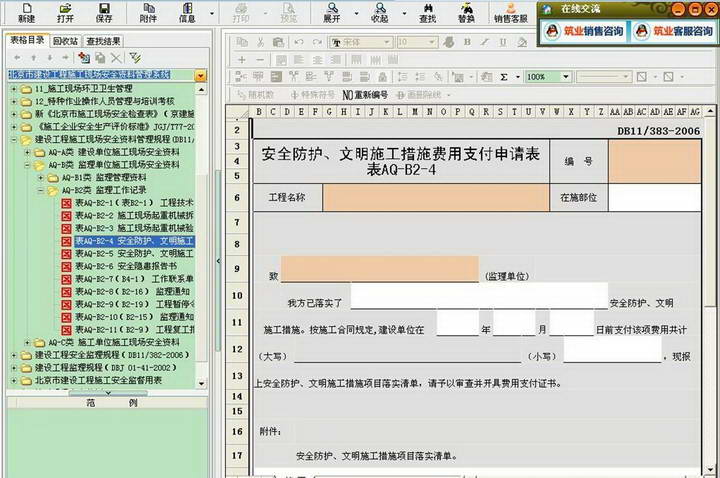Click the spreadsheet scrollbar up arrow
Viewport: 720px width, 478px height.
pyautogui.click(x=710, y=112)
